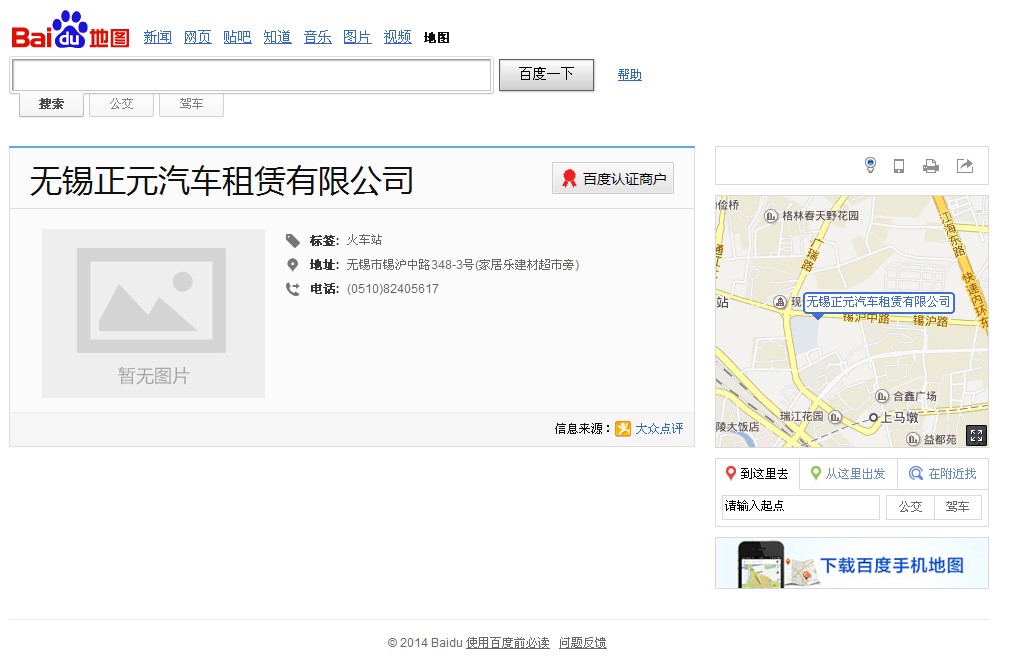Click the share arrow icon

[x=964, y=166]
